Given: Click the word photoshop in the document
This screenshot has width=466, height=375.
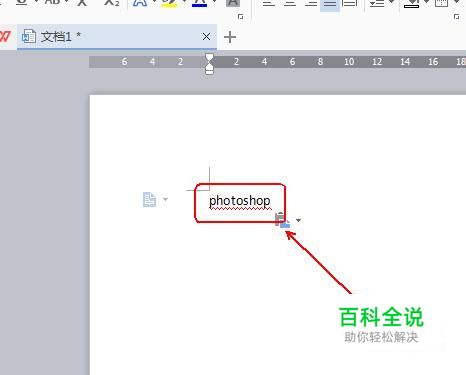Looking at the screenshot, I should 240,201.
